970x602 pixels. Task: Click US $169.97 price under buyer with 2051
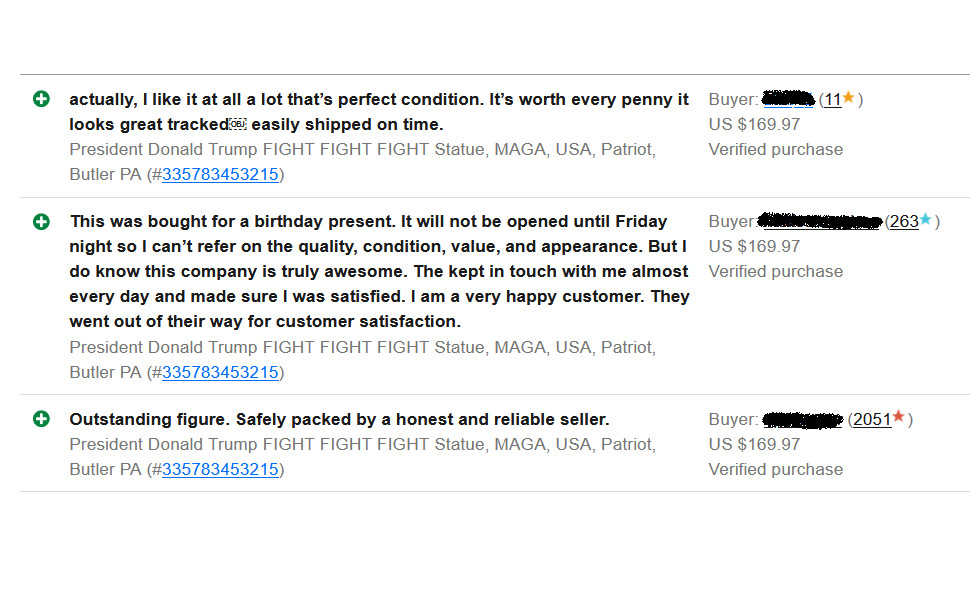click(x=754, y=444)
